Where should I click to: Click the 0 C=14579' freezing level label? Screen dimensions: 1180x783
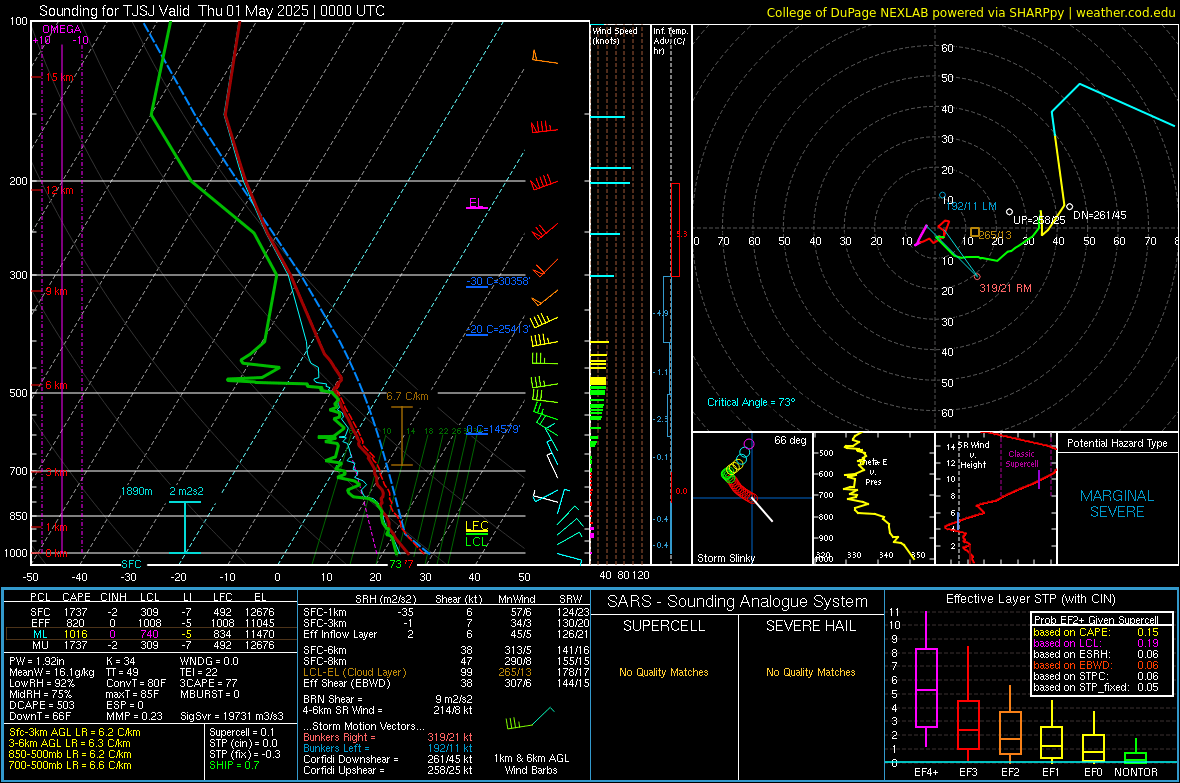click(493, 429)
